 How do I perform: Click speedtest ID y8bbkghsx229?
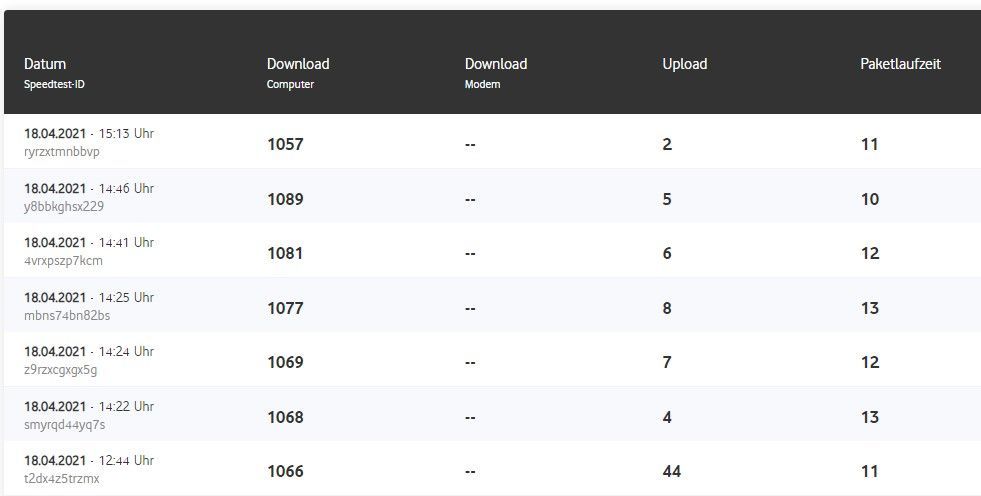click(x=64, y=206)
